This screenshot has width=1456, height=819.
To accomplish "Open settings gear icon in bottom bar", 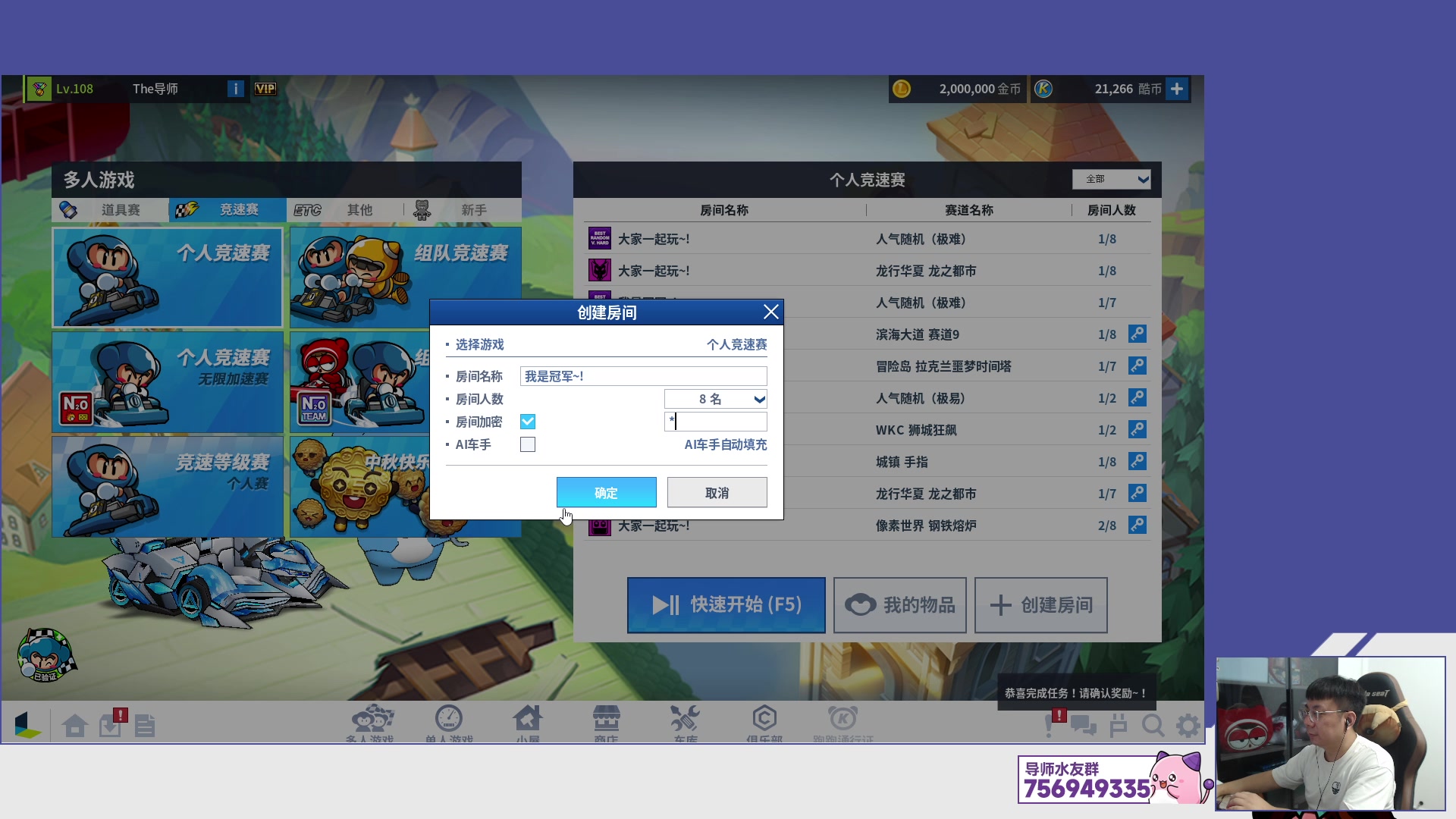I will (x=1188, y=726).
